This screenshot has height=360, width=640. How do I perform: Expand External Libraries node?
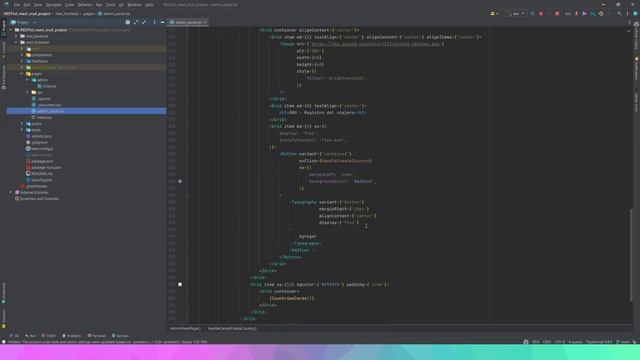pos(11,192)
